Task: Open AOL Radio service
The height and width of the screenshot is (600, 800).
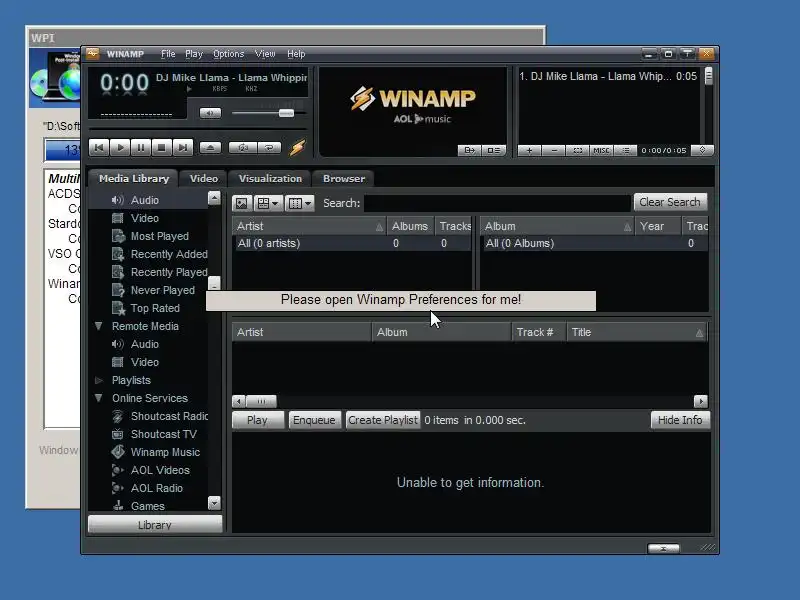Action: click(156, 488)
